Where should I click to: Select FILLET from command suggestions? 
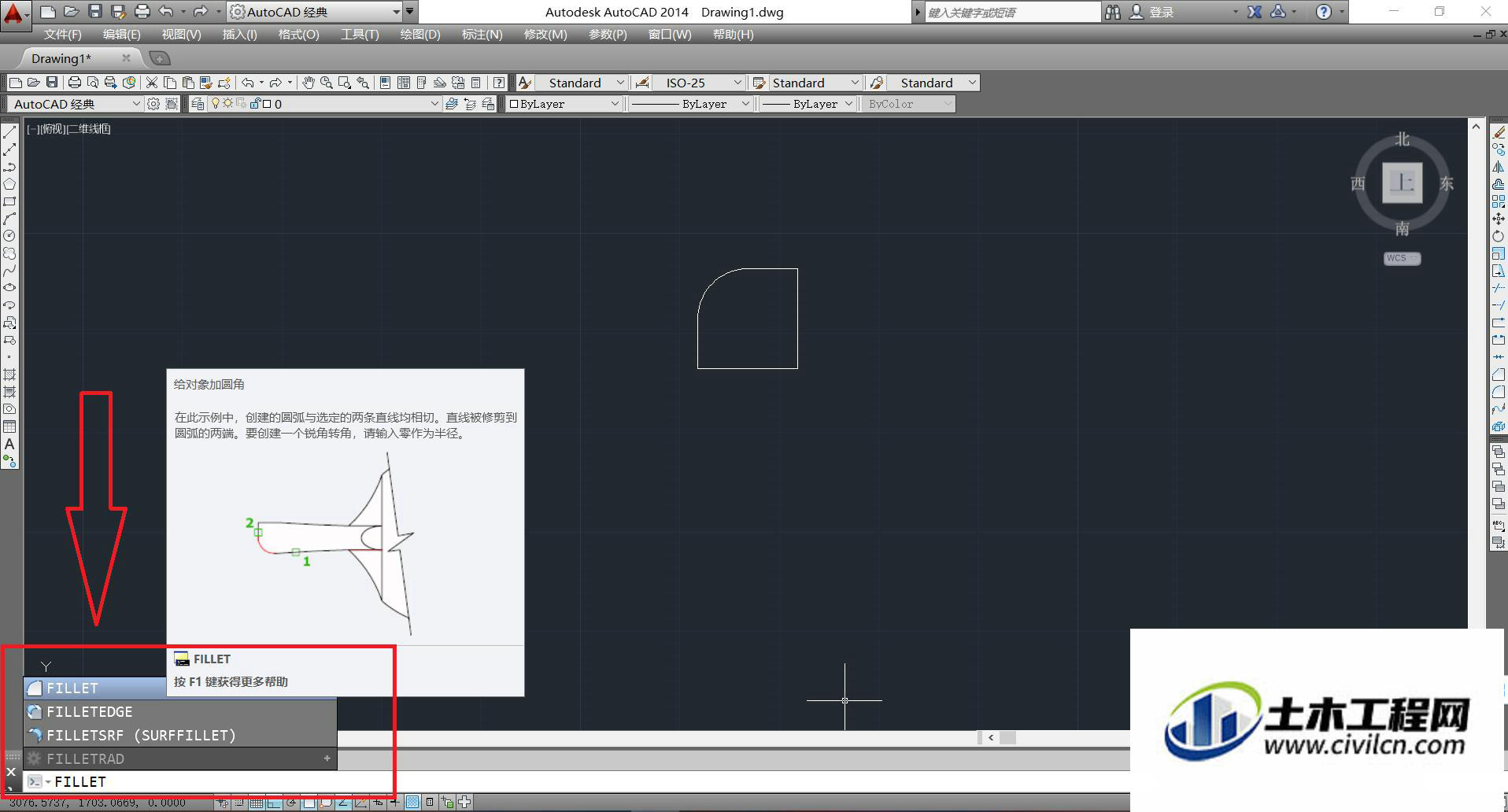96,688
